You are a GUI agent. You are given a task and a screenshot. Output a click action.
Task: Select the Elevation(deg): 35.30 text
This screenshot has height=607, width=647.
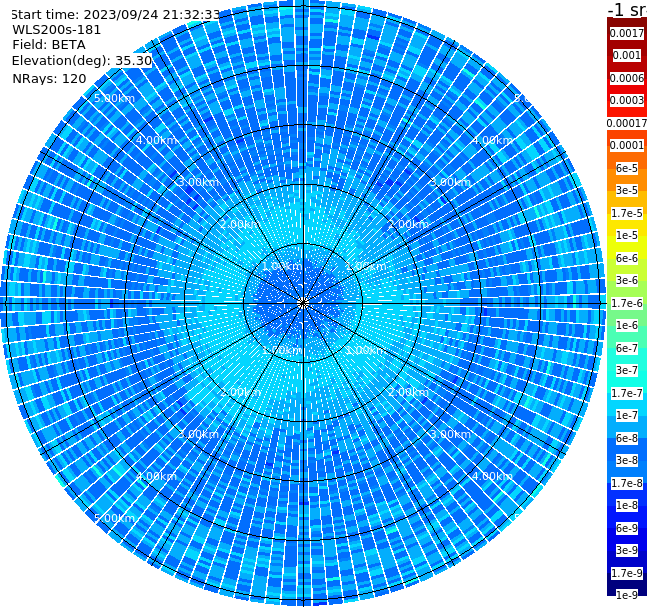coord(82,61)
